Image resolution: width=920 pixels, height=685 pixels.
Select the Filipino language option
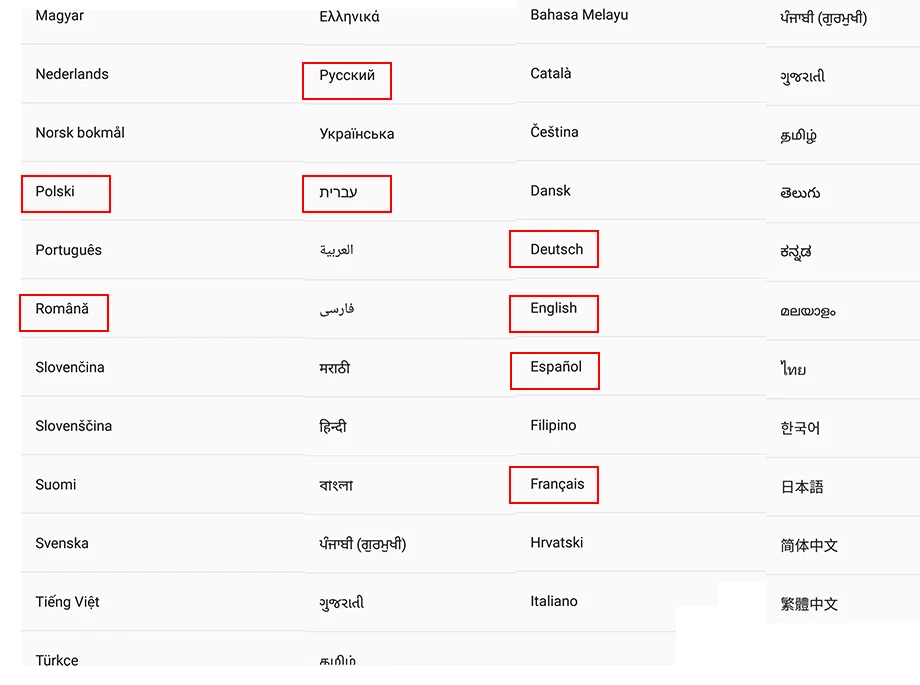point(553,426)
